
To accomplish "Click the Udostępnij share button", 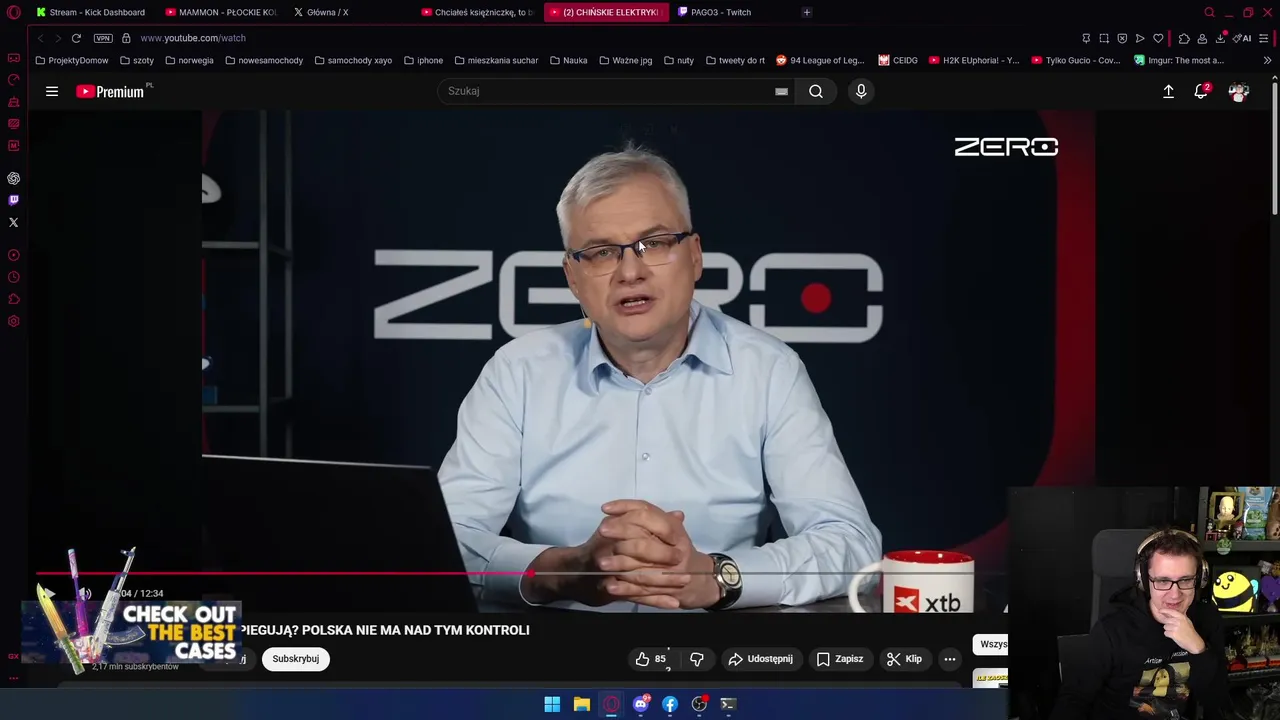I will pyautogui.click(x=760, y=659).
